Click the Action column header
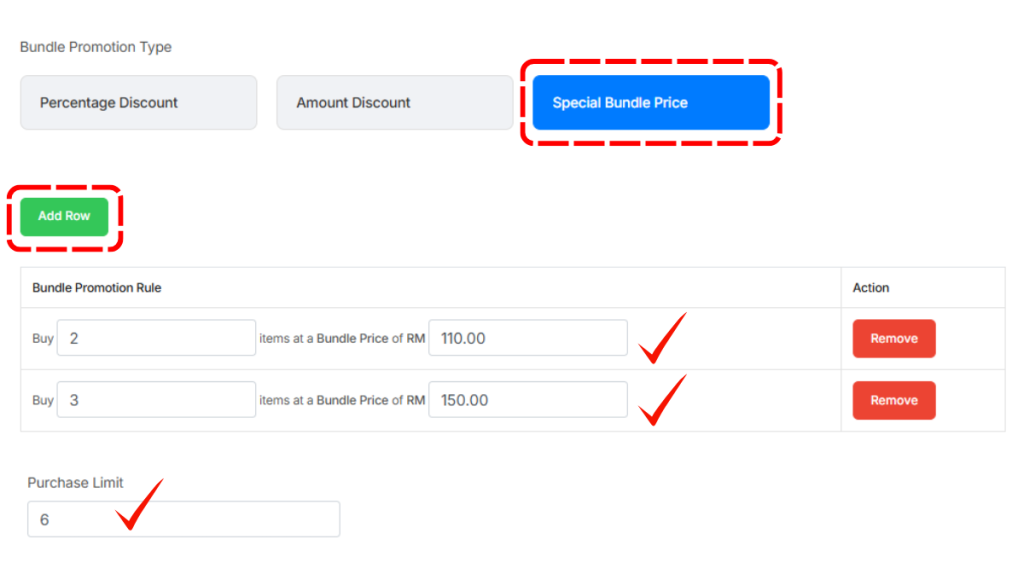 (871, 288)
